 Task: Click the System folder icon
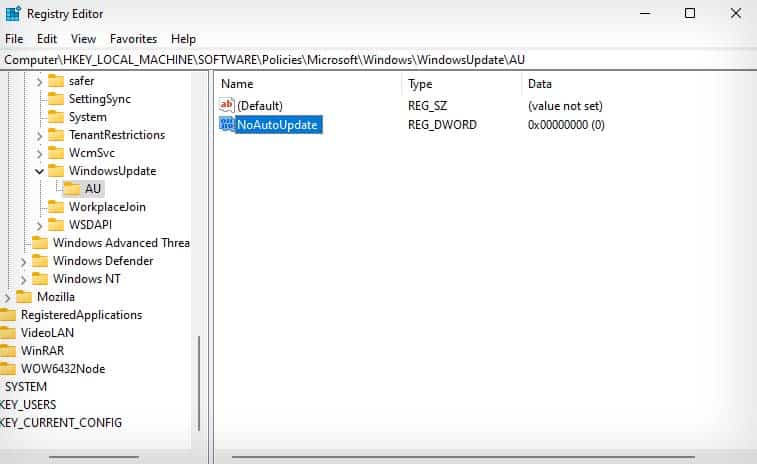56,117
